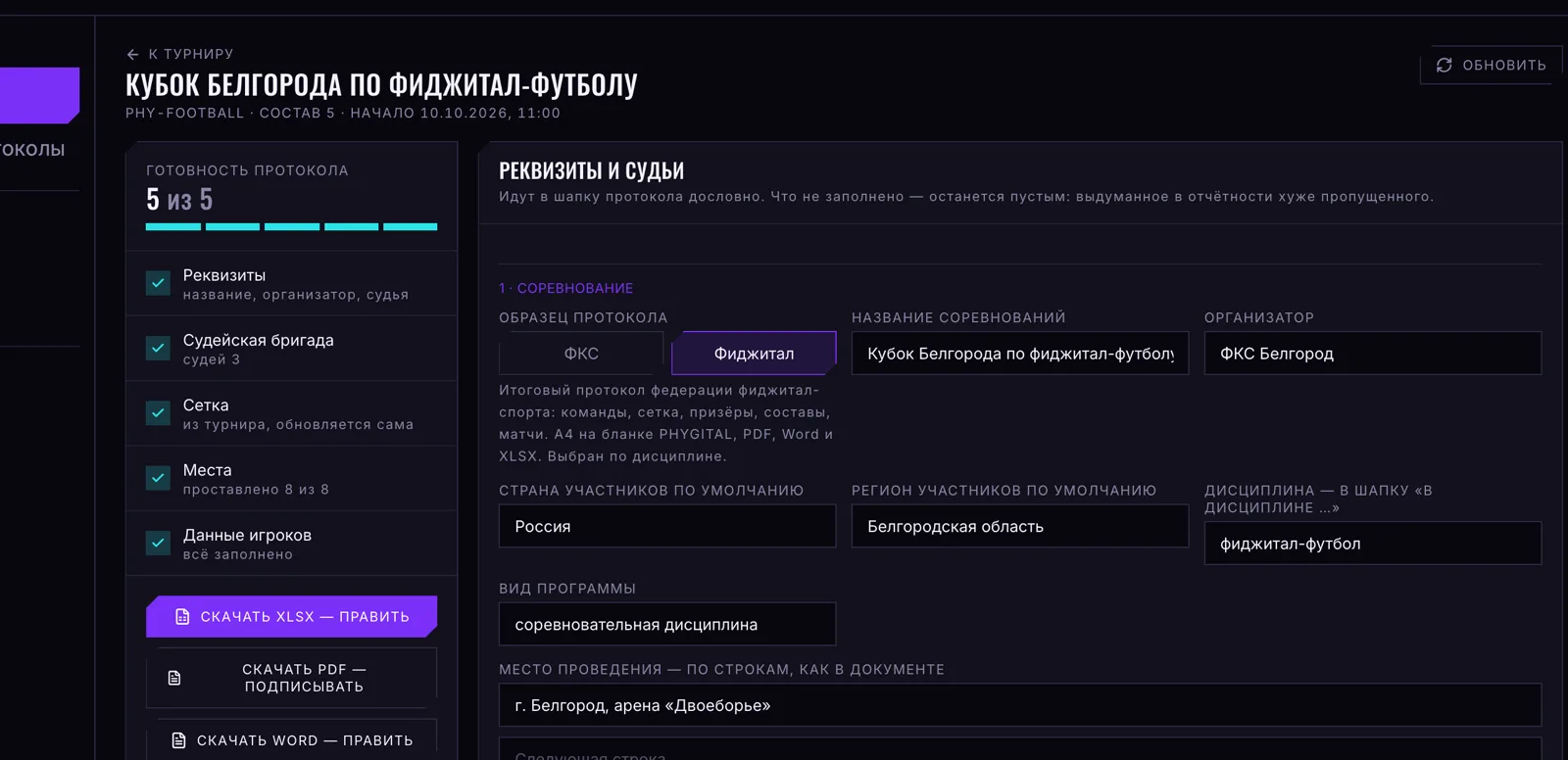This screenshot has height=760, width=1568.
Task: Download via «Скачать PDF — подписывать»
Action: tap(292, 678)
